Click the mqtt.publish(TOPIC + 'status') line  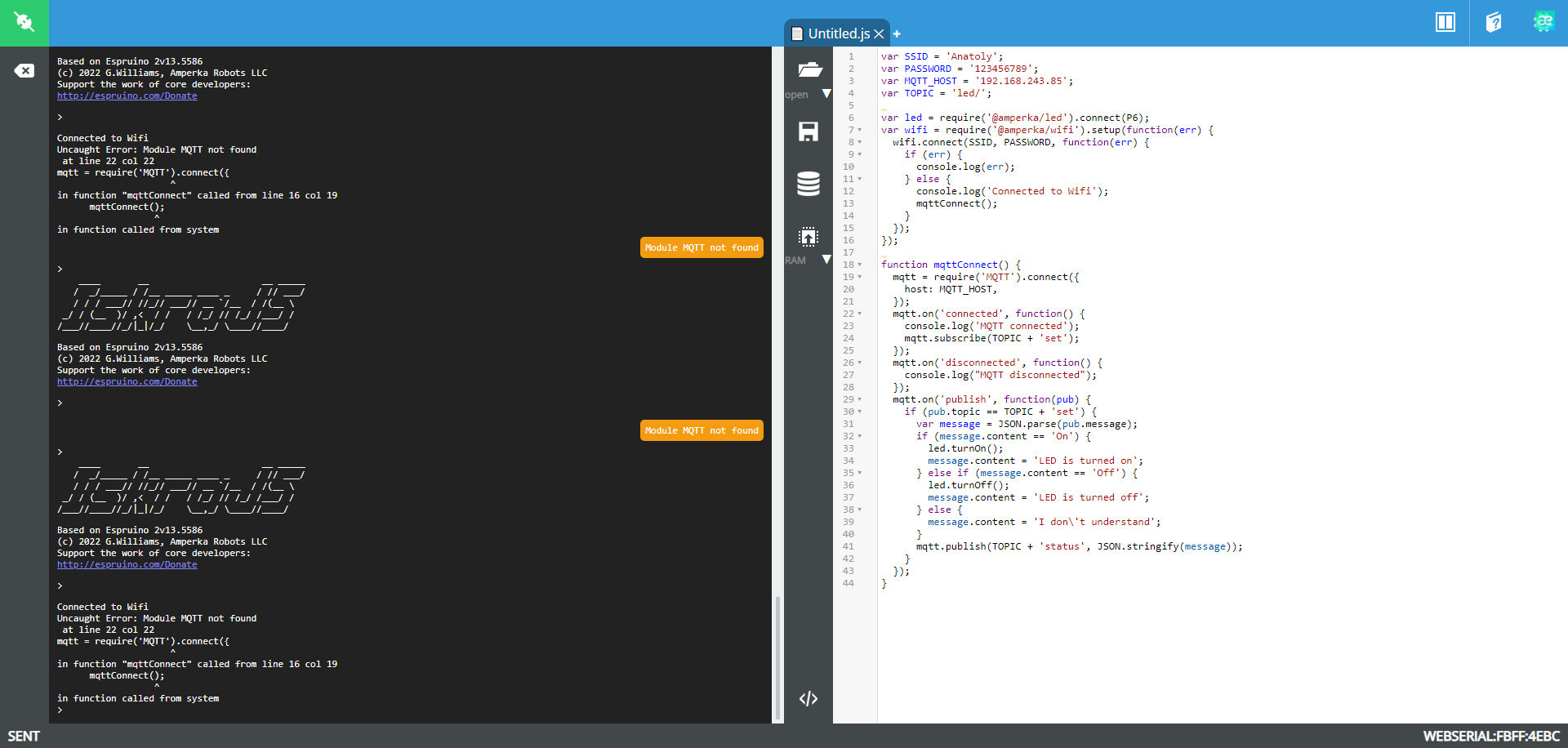[x=1079, y=546]
